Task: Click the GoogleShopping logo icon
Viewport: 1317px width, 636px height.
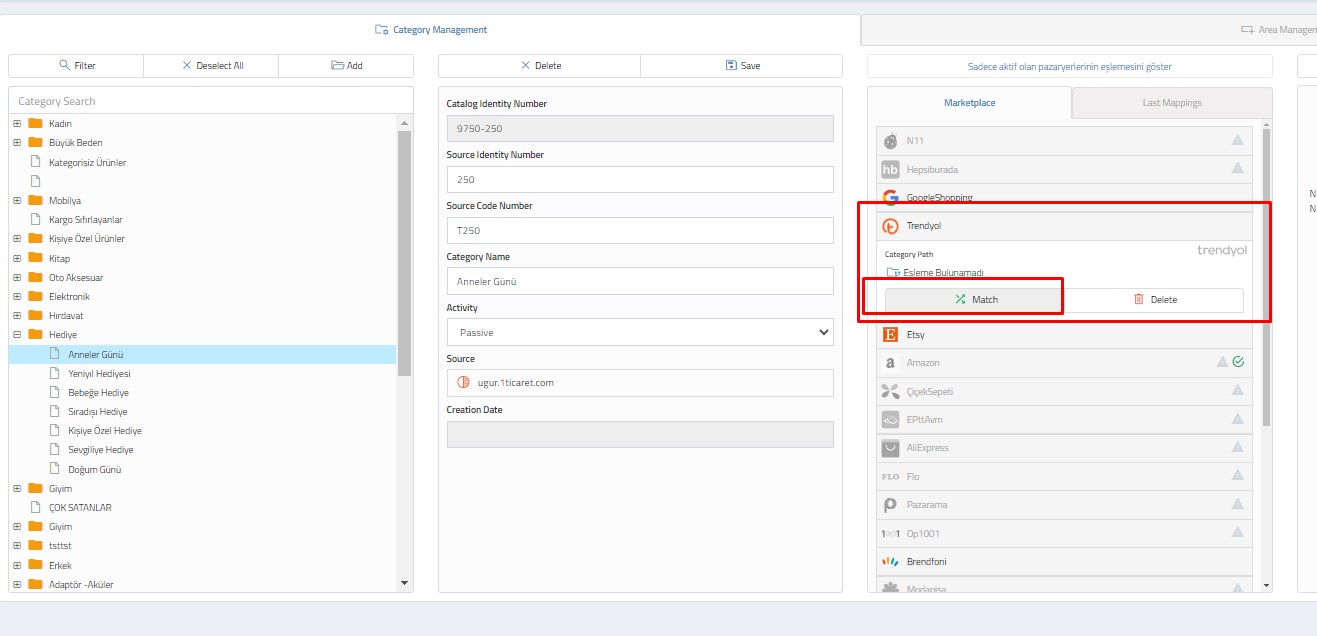Action: click(890, 198)
